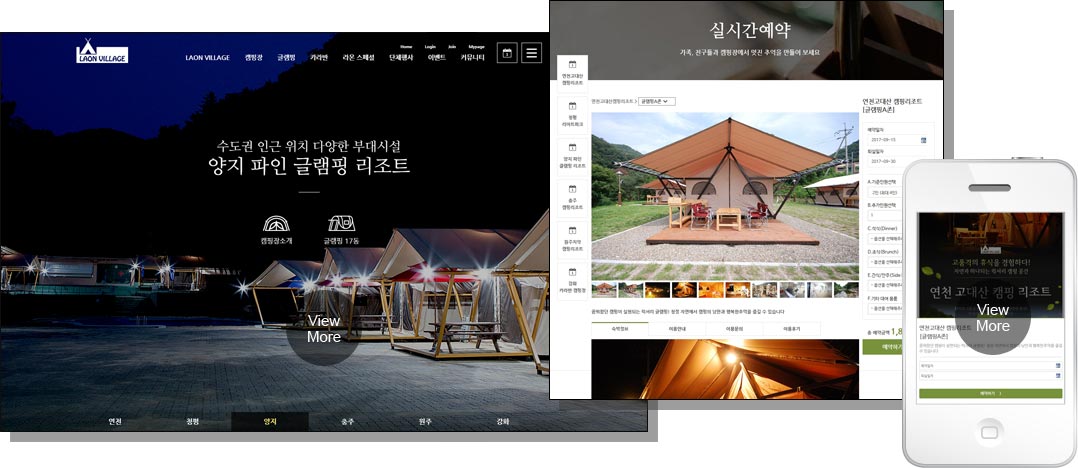This screenshot has height=468, width=1078.
Task: Select 강화 카라반 캠핑장 sidebar item
Action: [x=572, y=280]
